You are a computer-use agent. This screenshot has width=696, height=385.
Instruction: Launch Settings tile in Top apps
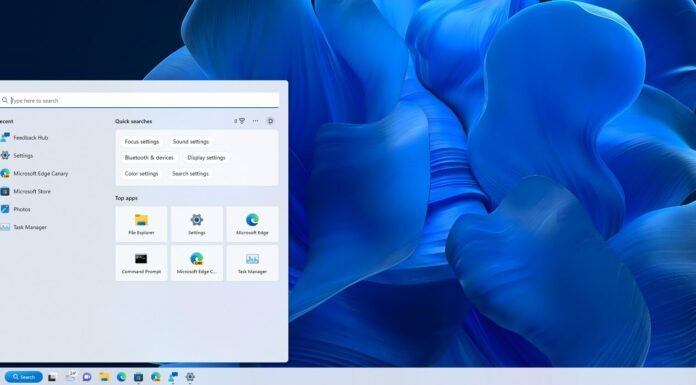coord(197,224)
